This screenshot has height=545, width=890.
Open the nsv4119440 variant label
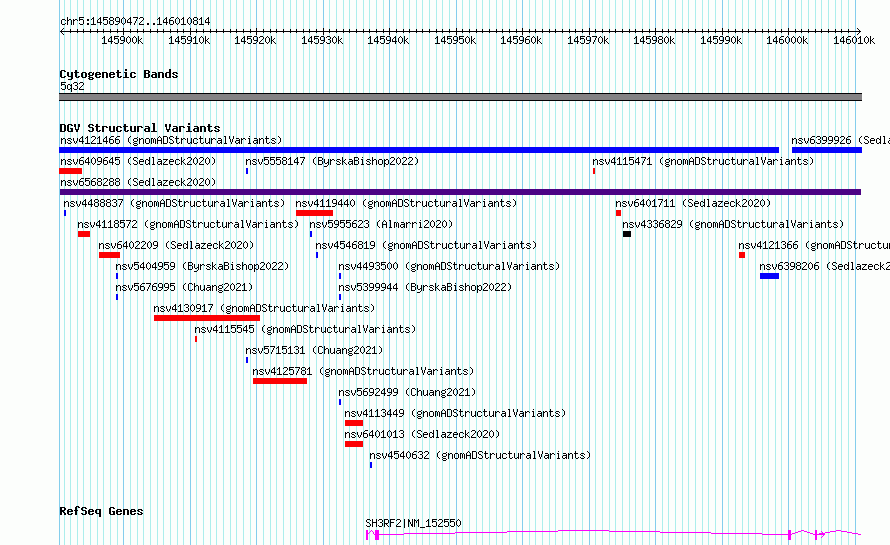[x=406, y=203]
